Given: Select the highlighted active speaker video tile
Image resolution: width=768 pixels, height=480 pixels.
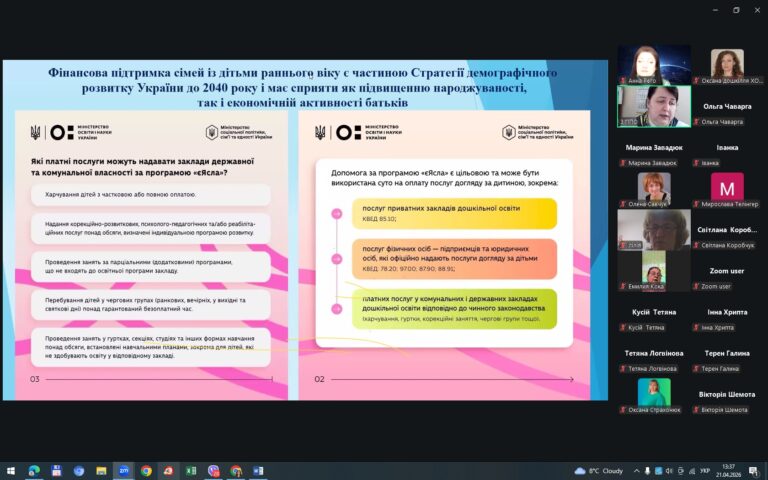Looking at the screenshot, I should tap(654, 107).
